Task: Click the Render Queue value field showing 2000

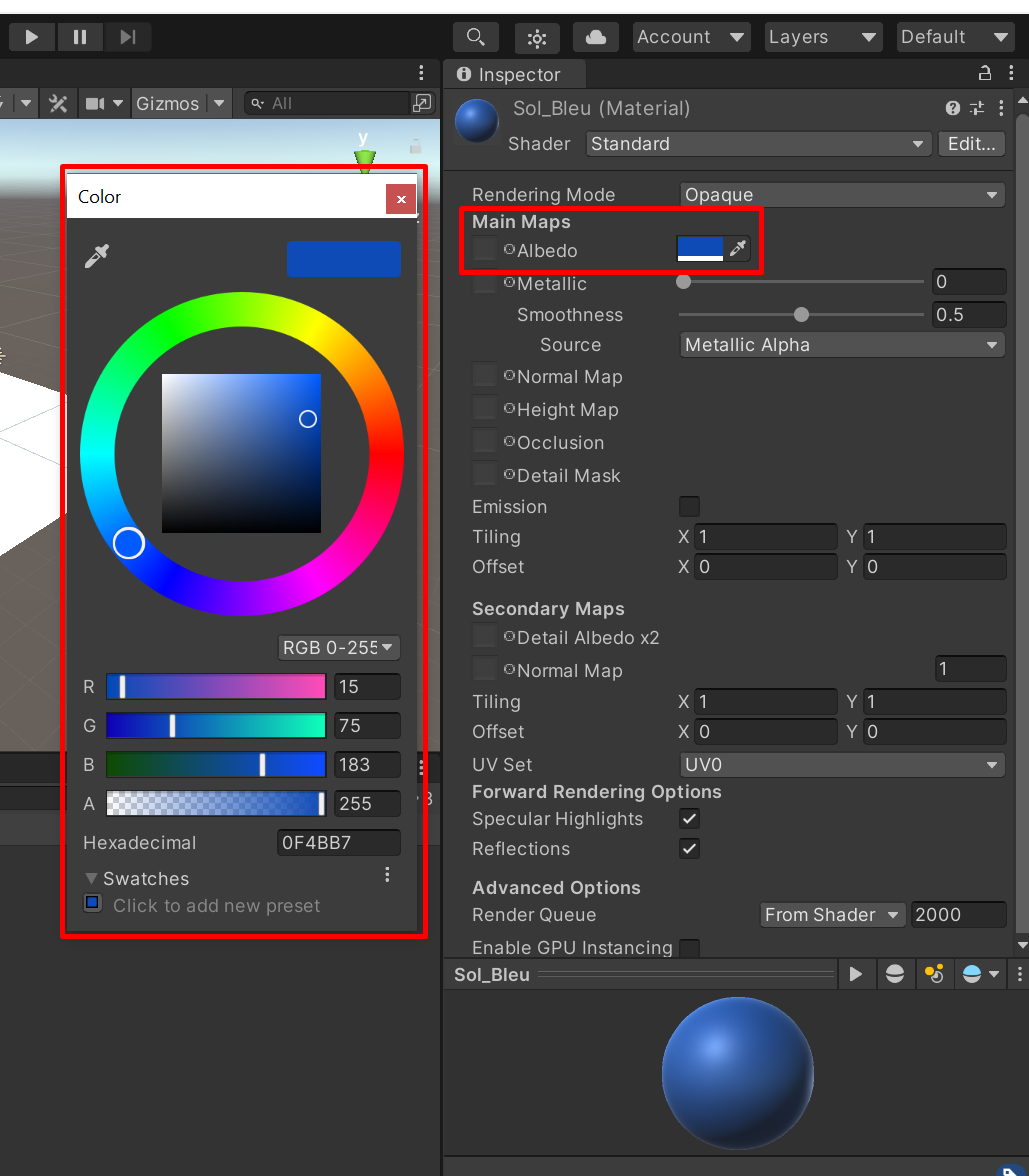Action: [x=958, y=915]
